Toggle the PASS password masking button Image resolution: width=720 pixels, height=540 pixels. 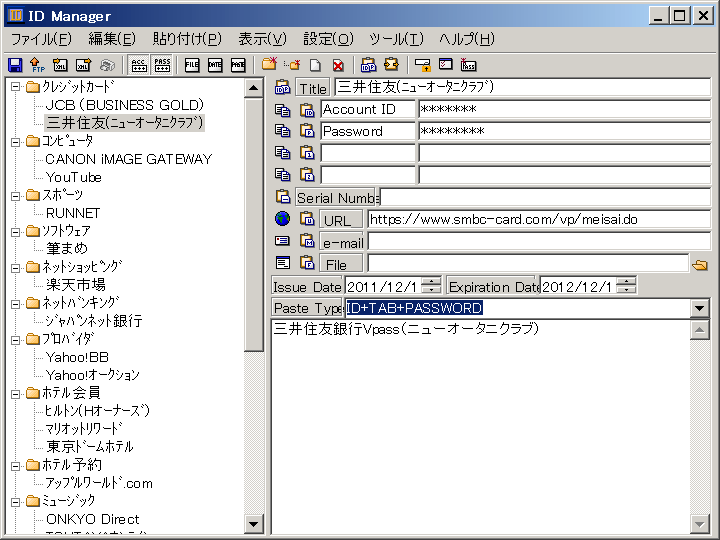162,65
